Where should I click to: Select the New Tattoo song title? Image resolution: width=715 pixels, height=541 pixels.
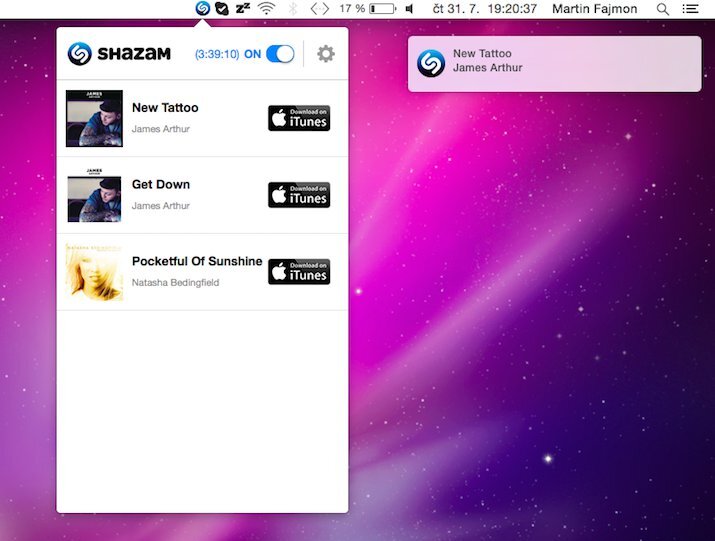[165, 108]
